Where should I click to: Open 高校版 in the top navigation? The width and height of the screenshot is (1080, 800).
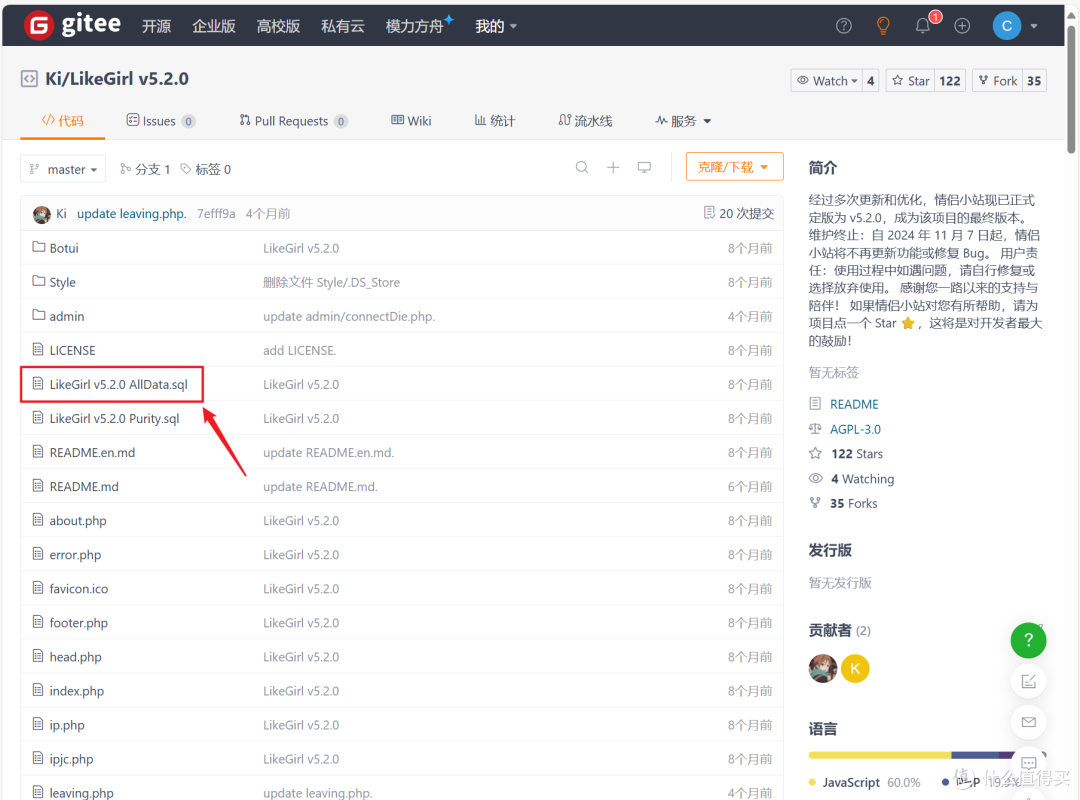point(278,26)
